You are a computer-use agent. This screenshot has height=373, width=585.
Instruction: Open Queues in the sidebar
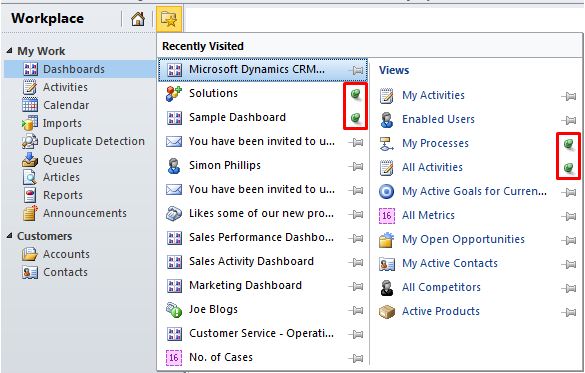[63, 159]
